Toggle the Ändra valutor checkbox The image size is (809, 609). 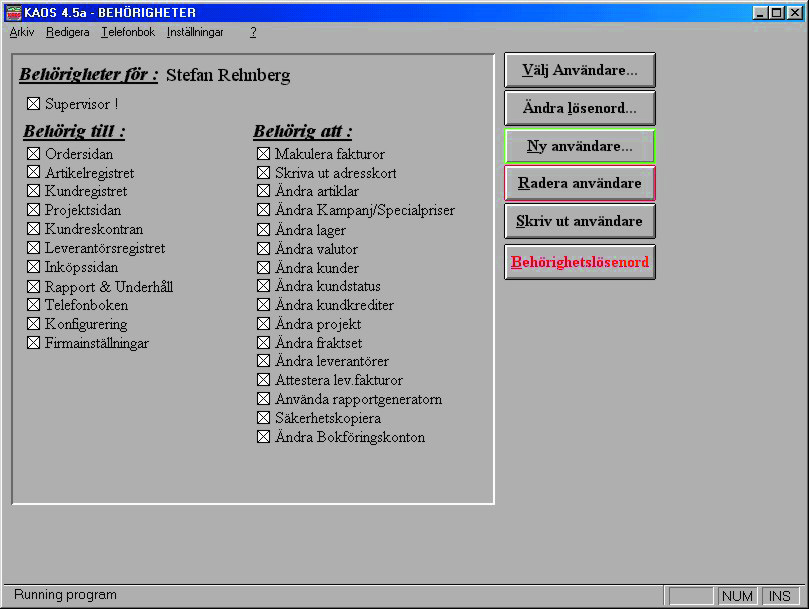(264, 249)
